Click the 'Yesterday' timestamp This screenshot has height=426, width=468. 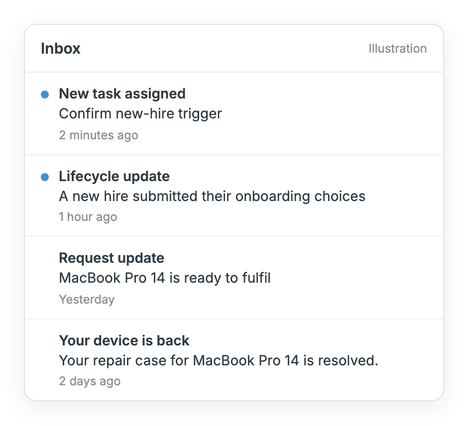pos(87,299)
